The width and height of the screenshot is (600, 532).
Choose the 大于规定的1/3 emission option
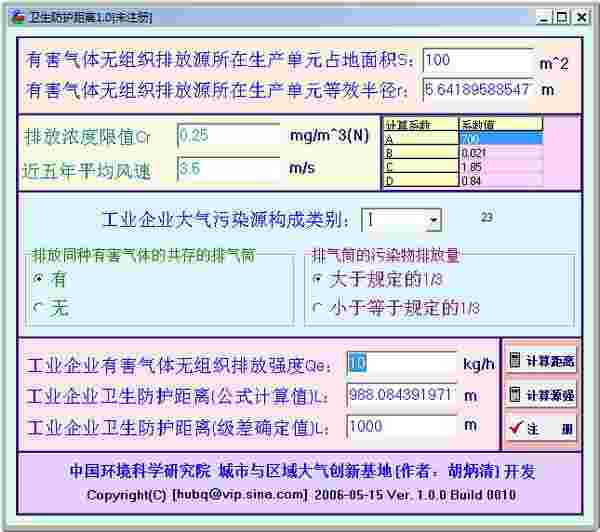coord(317,279)
